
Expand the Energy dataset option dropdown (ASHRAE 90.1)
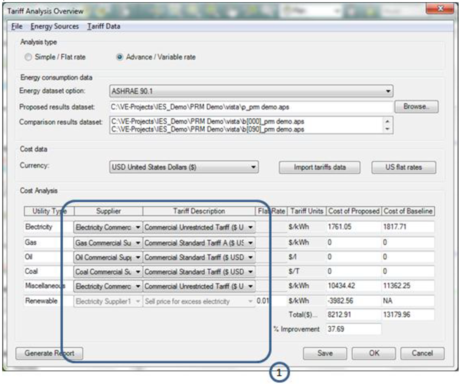click(251, 91)
